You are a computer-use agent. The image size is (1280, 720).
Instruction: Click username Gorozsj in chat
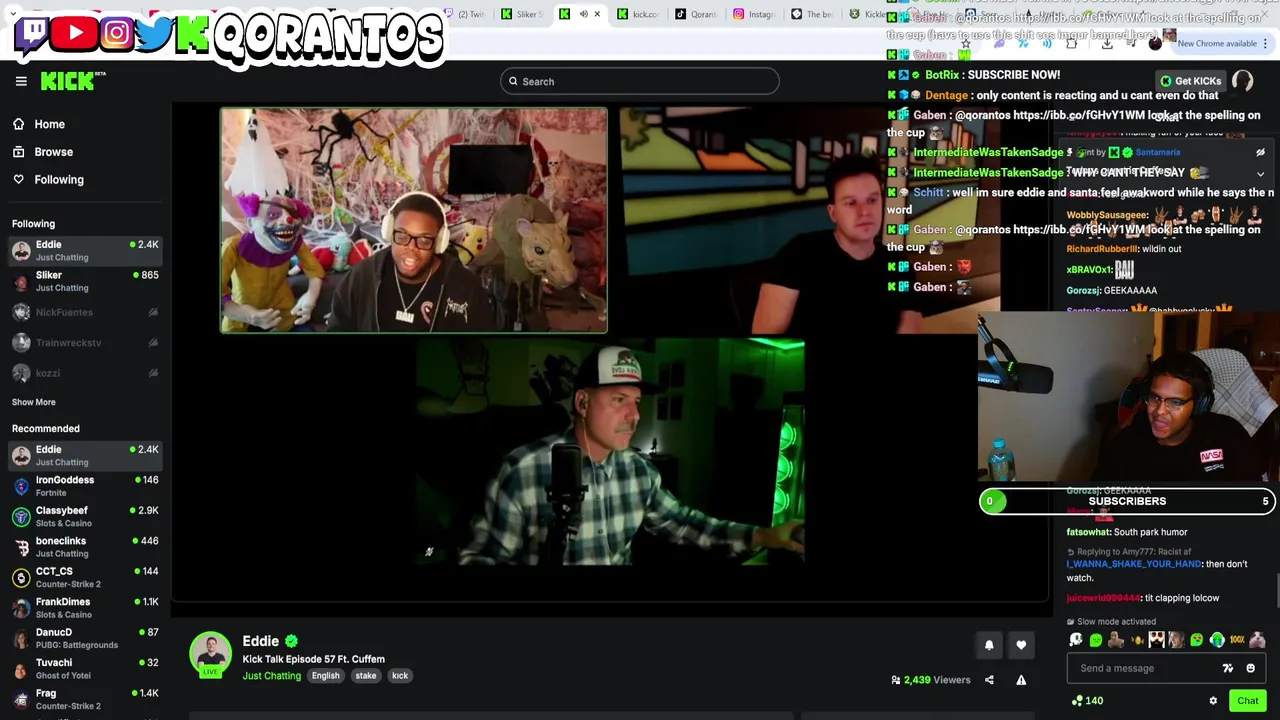point(1083,290)
